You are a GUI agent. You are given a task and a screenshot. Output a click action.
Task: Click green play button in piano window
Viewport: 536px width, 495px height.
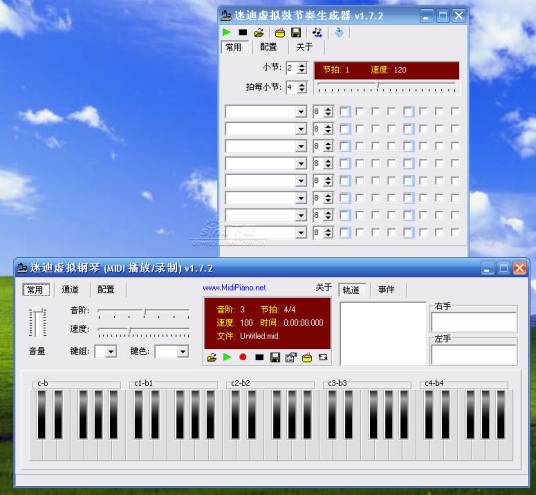[x=227, y=357]
